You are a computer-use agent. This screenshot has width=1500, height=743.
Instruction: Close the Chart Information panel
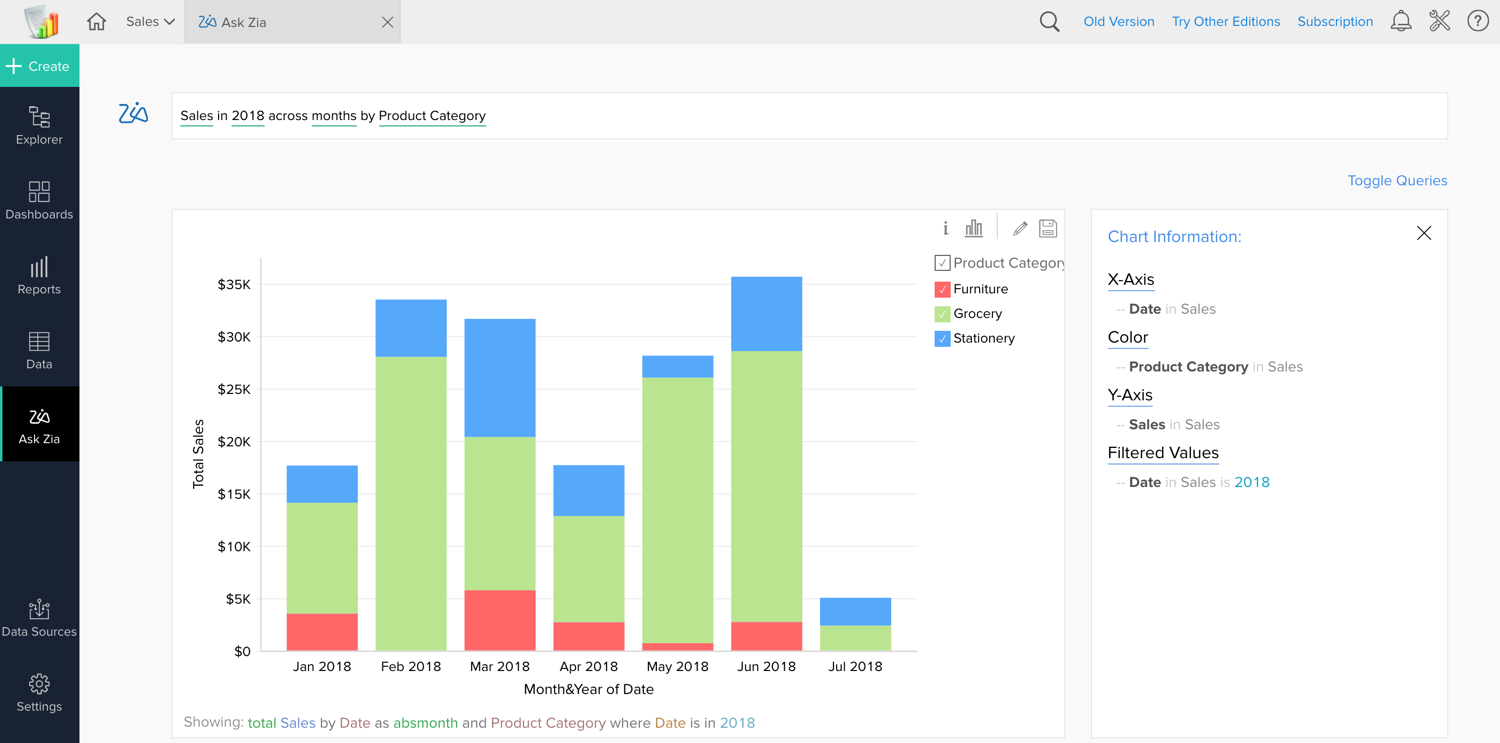point(1424,234)
